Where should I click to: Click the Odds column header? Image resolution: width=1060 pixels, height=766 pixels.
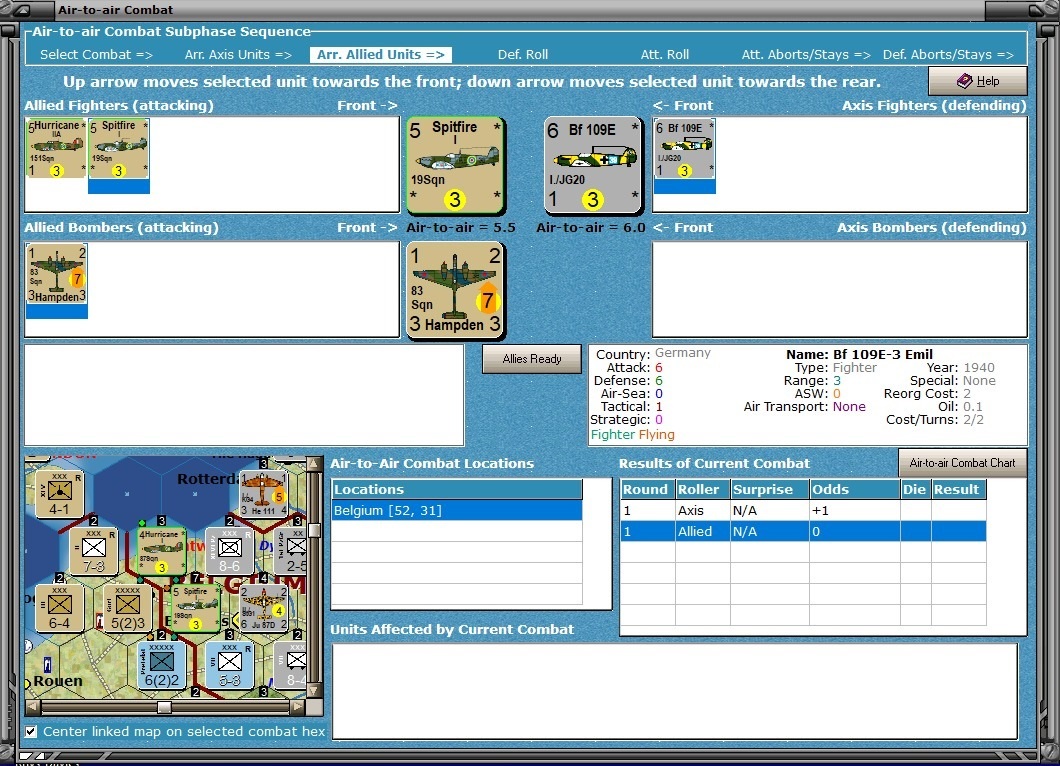(854, 489)
